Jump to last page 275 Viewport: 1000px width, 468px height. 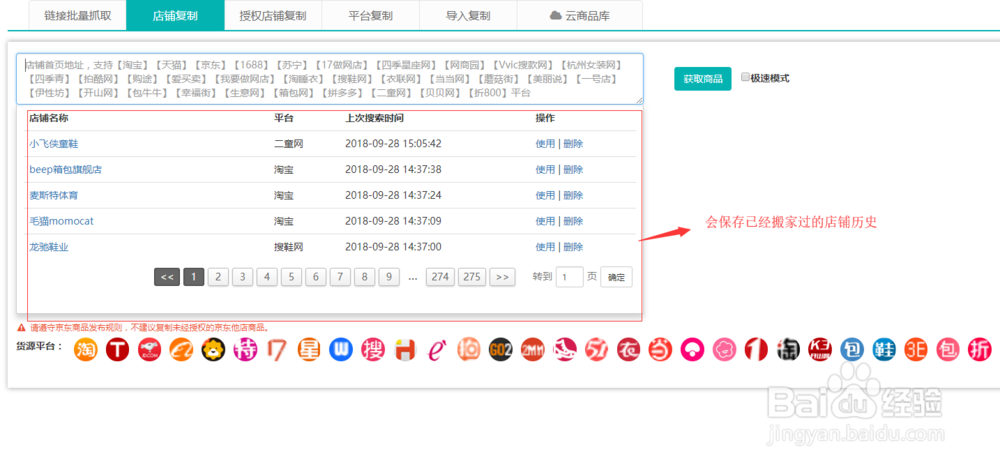point(472,277)
